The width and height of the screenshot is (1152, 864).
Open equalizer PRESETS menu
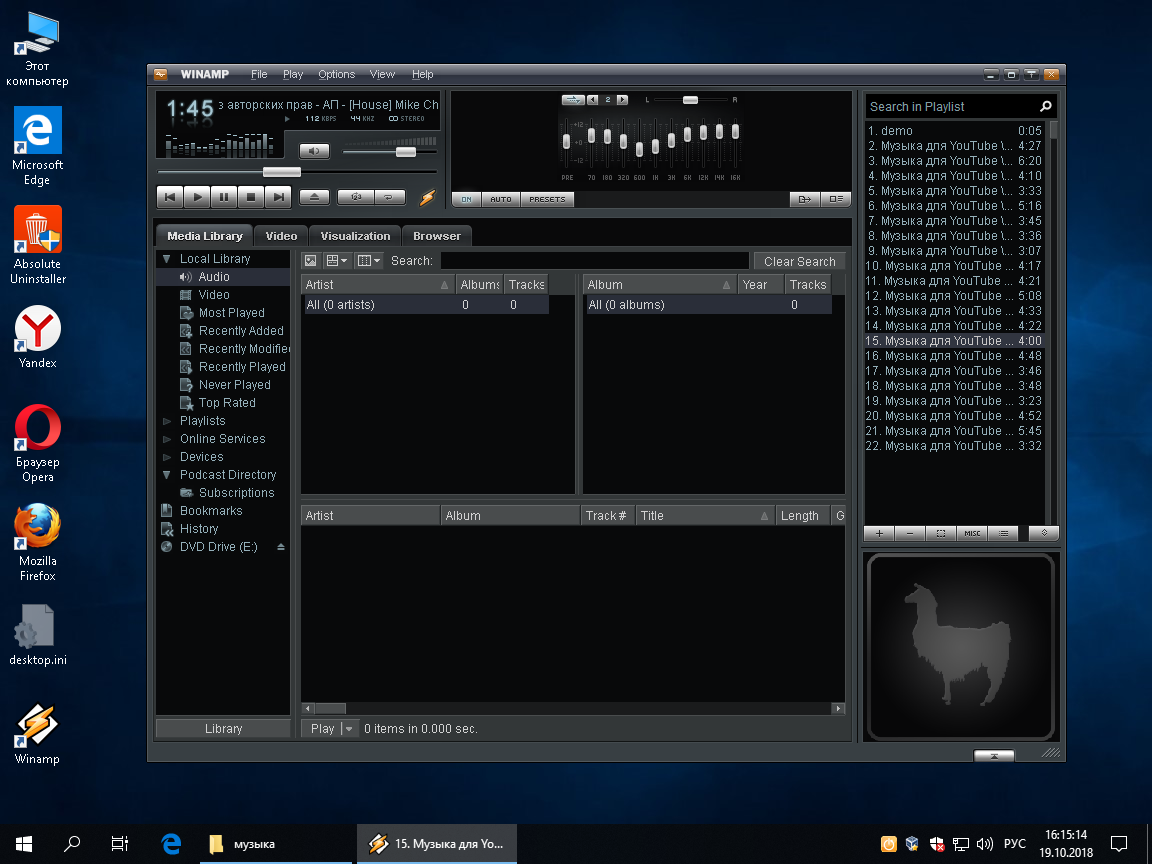pos(547,199)
